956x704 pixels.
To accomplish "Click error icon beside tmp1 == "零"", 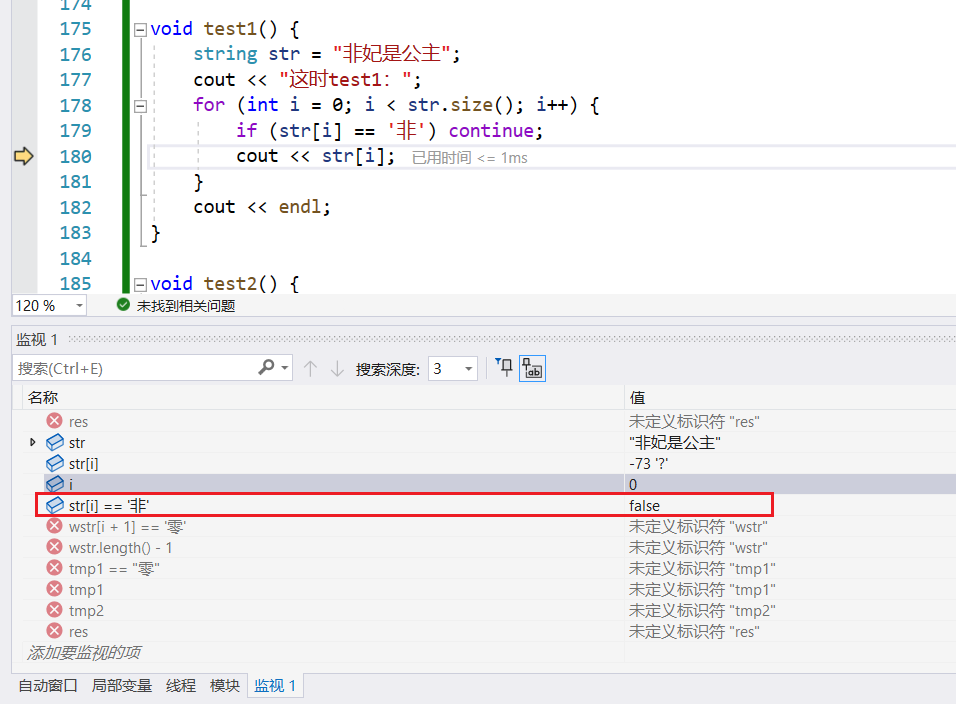I will (x=54, y=568).
